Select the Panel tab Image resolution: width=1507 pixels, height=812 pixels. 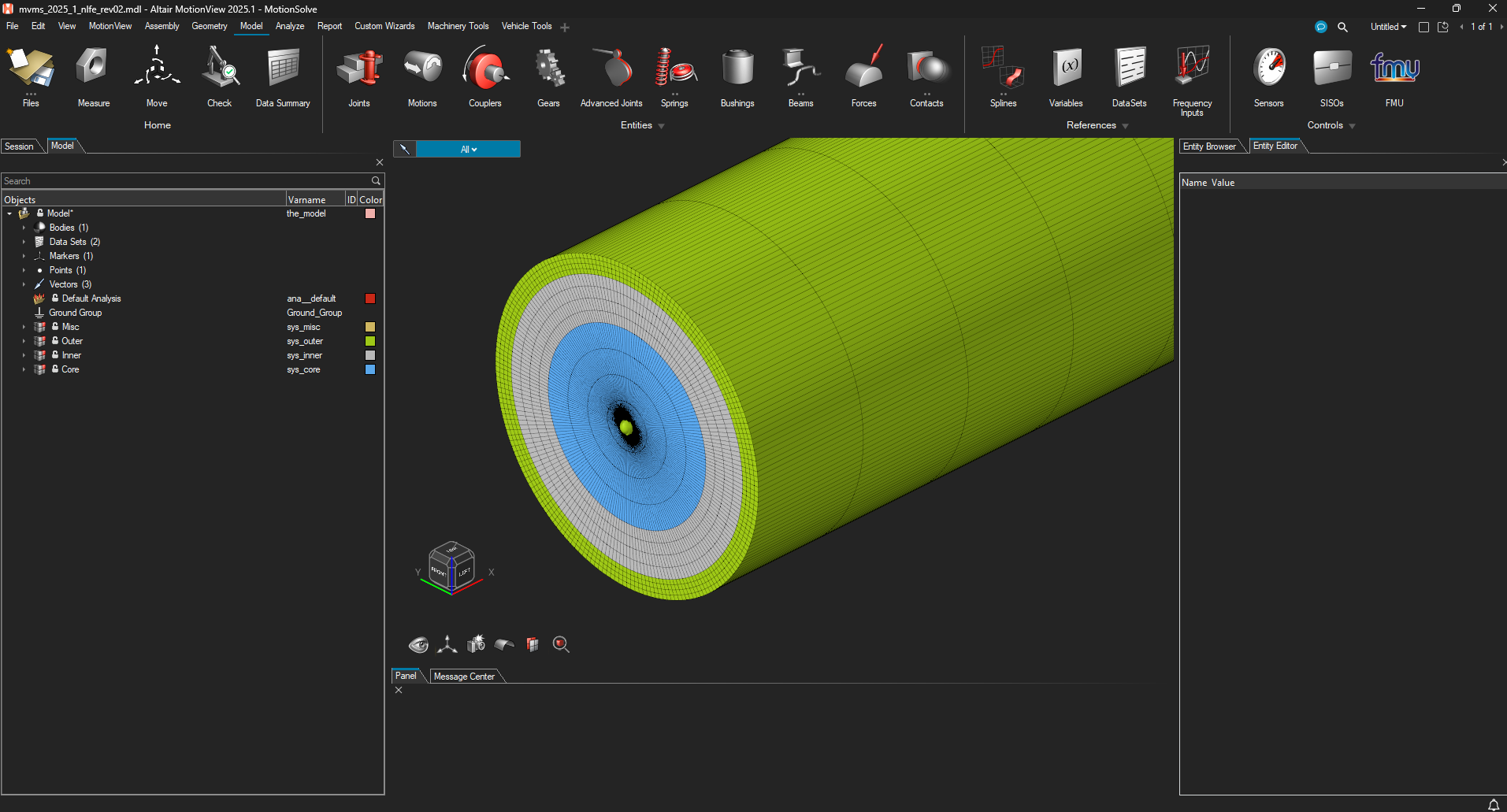pos(406,676)
